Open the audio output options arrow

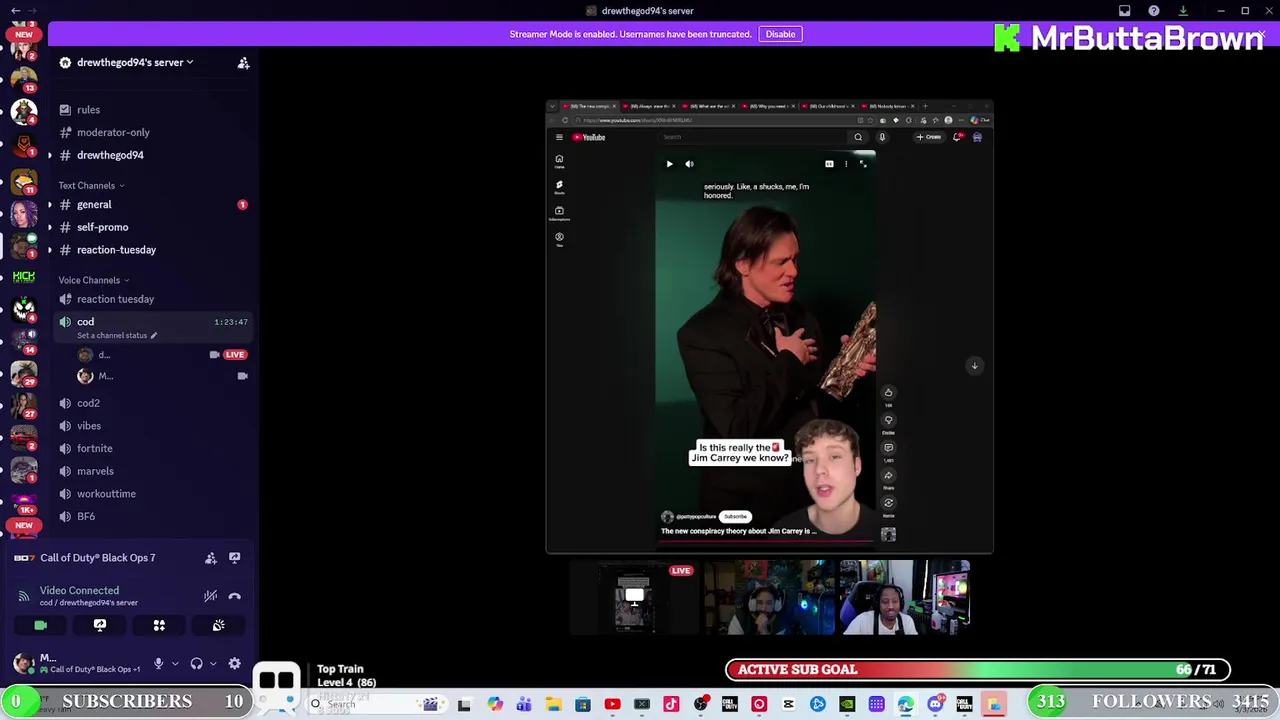point(213,663)
